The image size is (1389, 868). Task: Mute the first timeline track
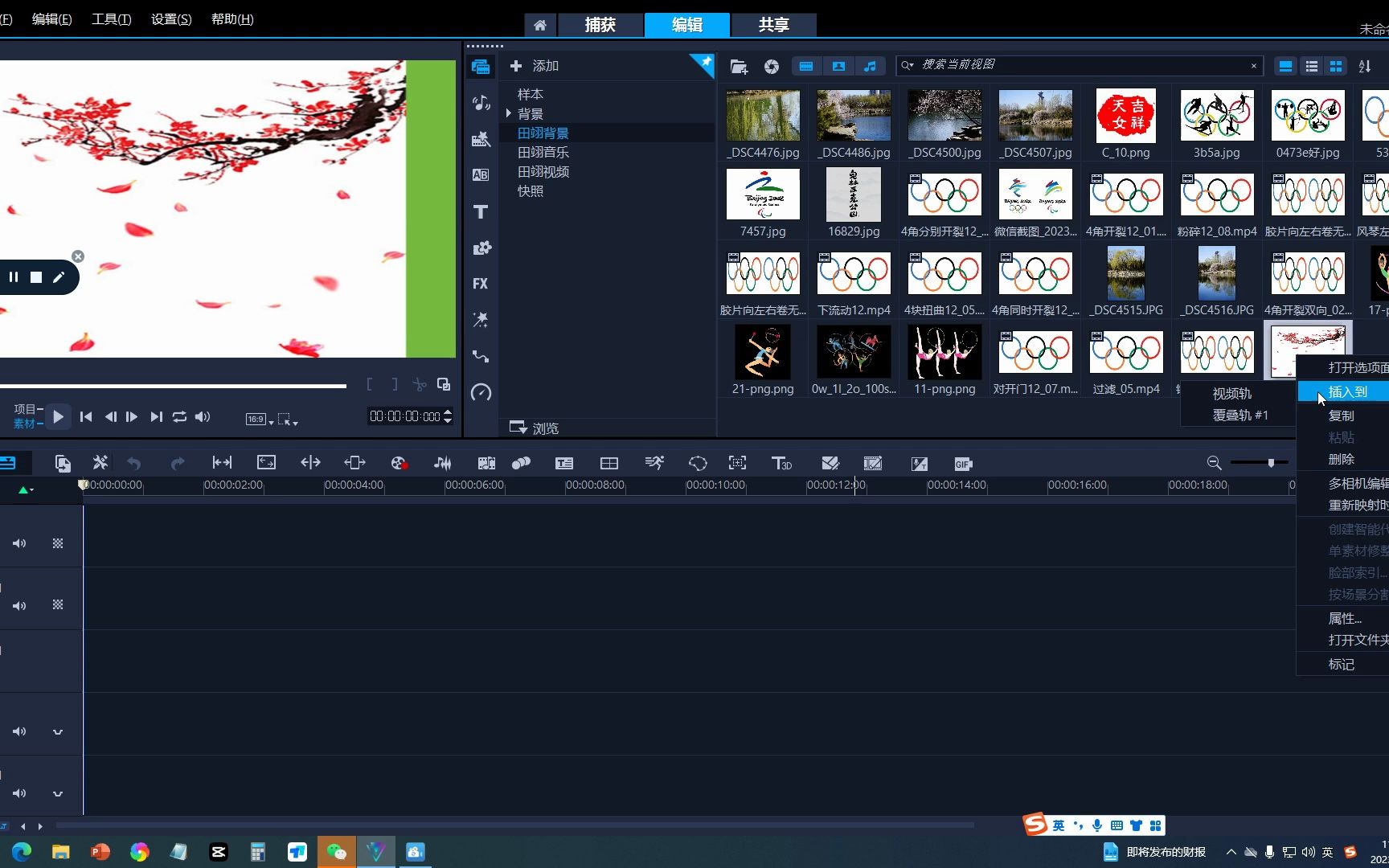[19, 543]
